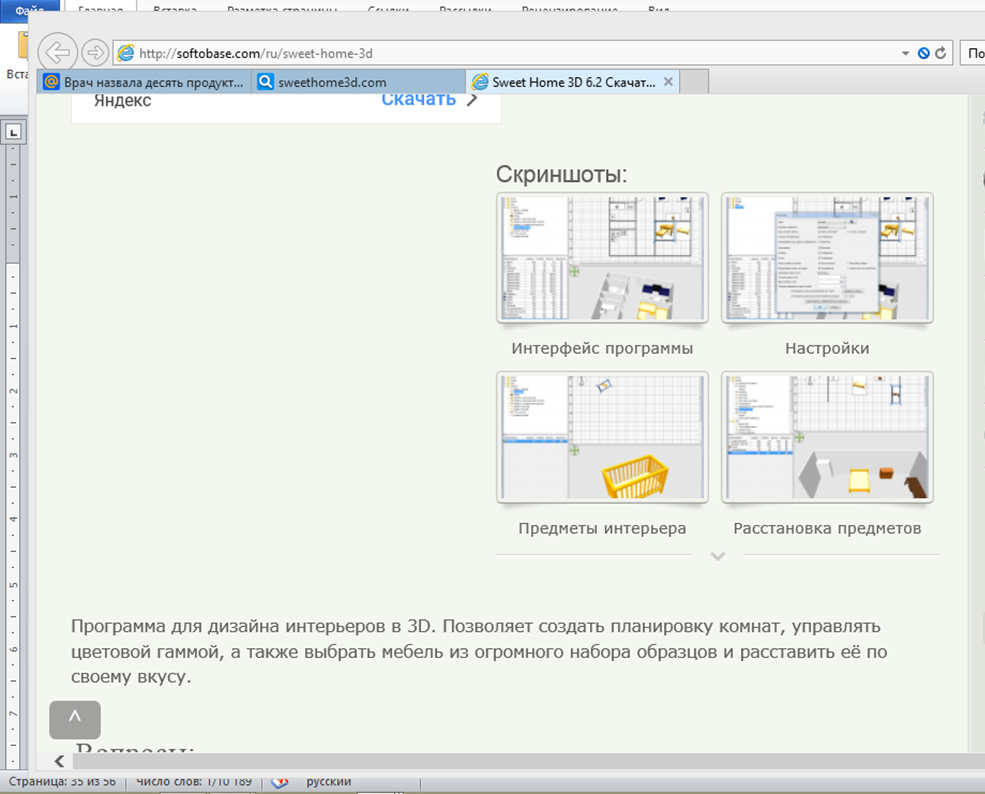Expand more screenshots with the down chevron
Screen dimensions: 985x794
coord(717,556)
